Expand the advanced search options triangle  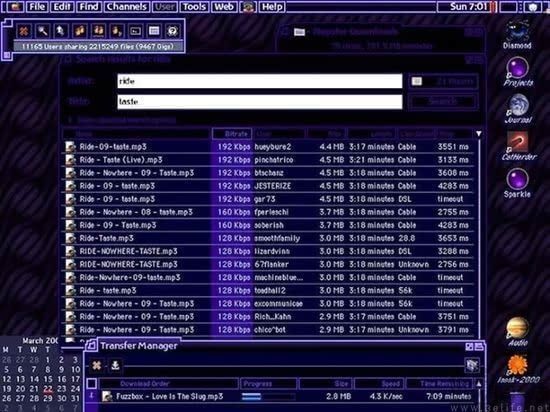pyautogui.click(x=70, y=120)
